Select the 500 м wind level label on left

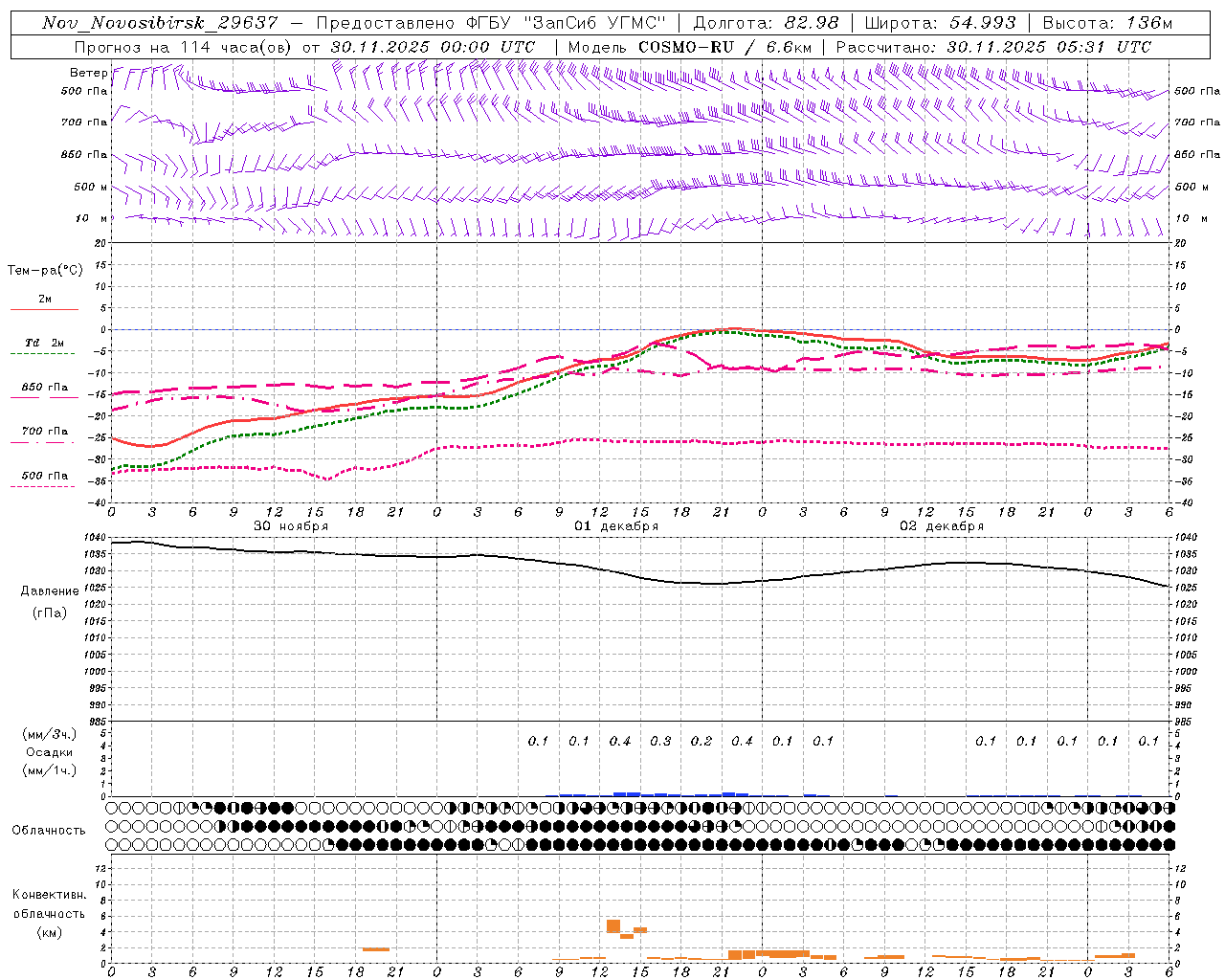(91, 187)
